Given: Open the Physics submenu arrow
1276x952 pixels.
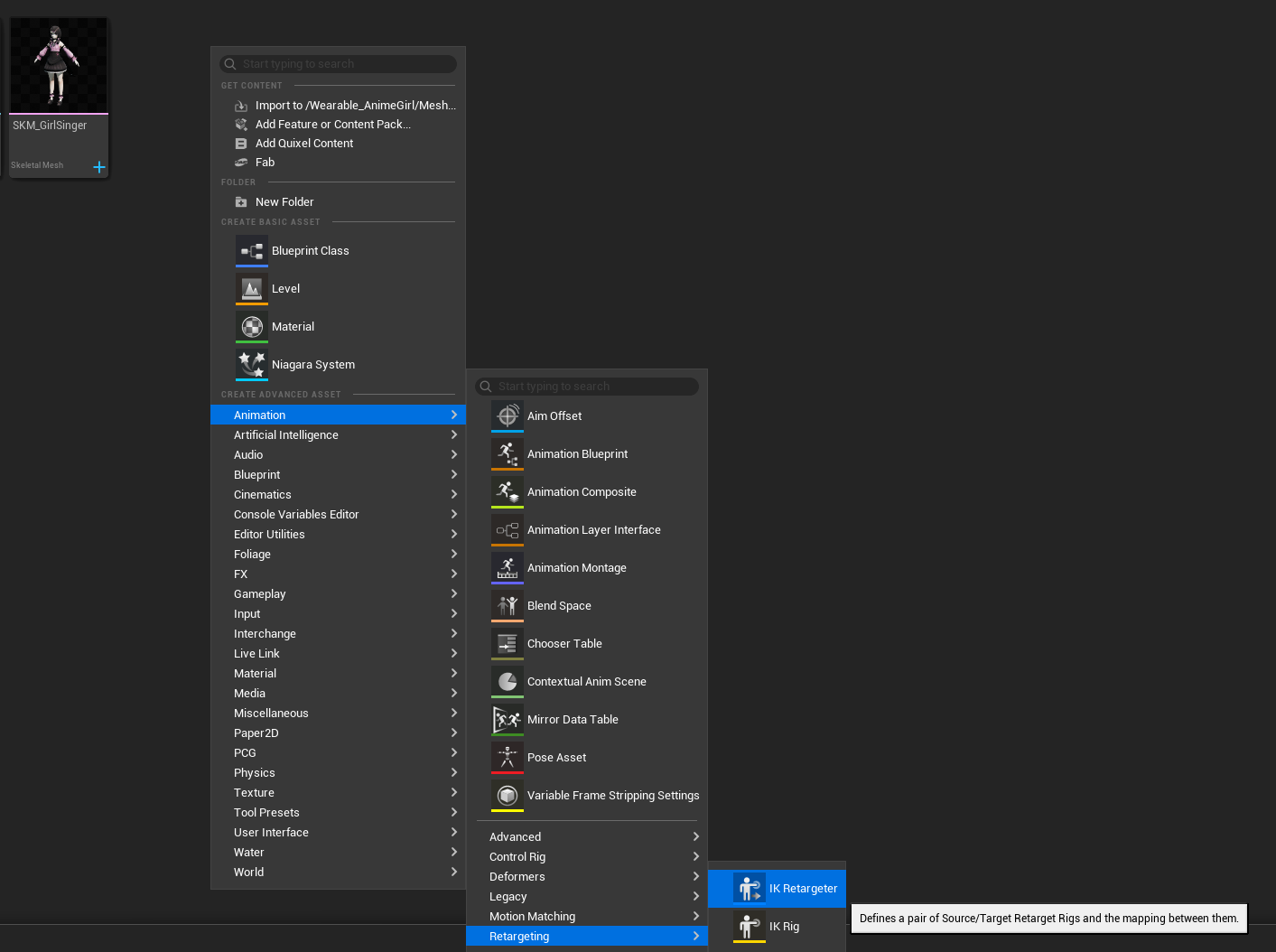Looking at the screenshot, I should click(x=453, y=772).
